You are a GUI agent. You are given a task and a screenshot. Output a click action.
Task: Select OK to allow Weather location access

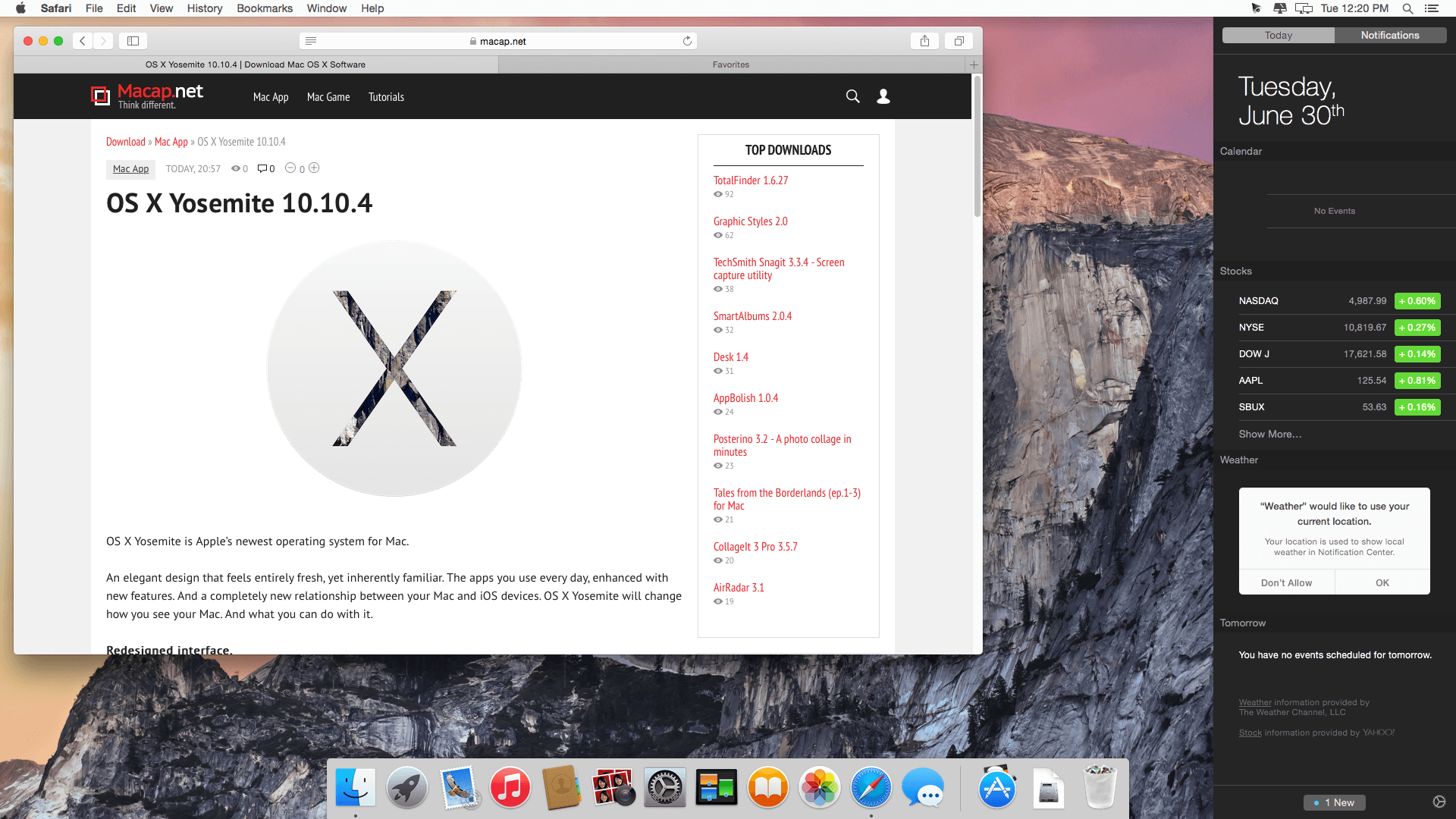1383,582
